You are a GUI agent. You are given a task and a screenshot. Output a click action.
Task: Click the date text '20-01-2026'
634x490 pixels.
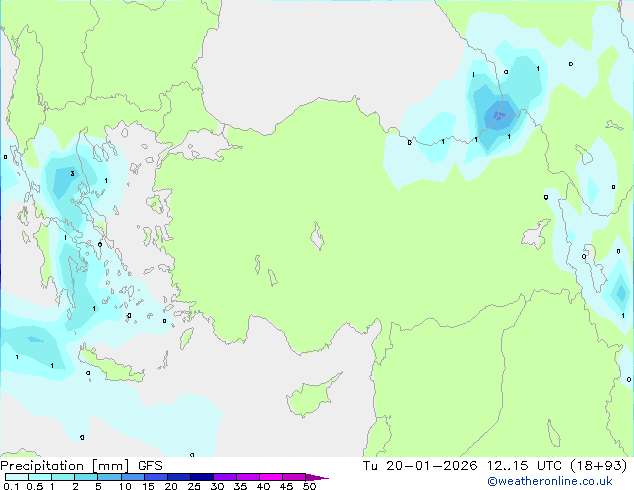click(x=431, y=466)
